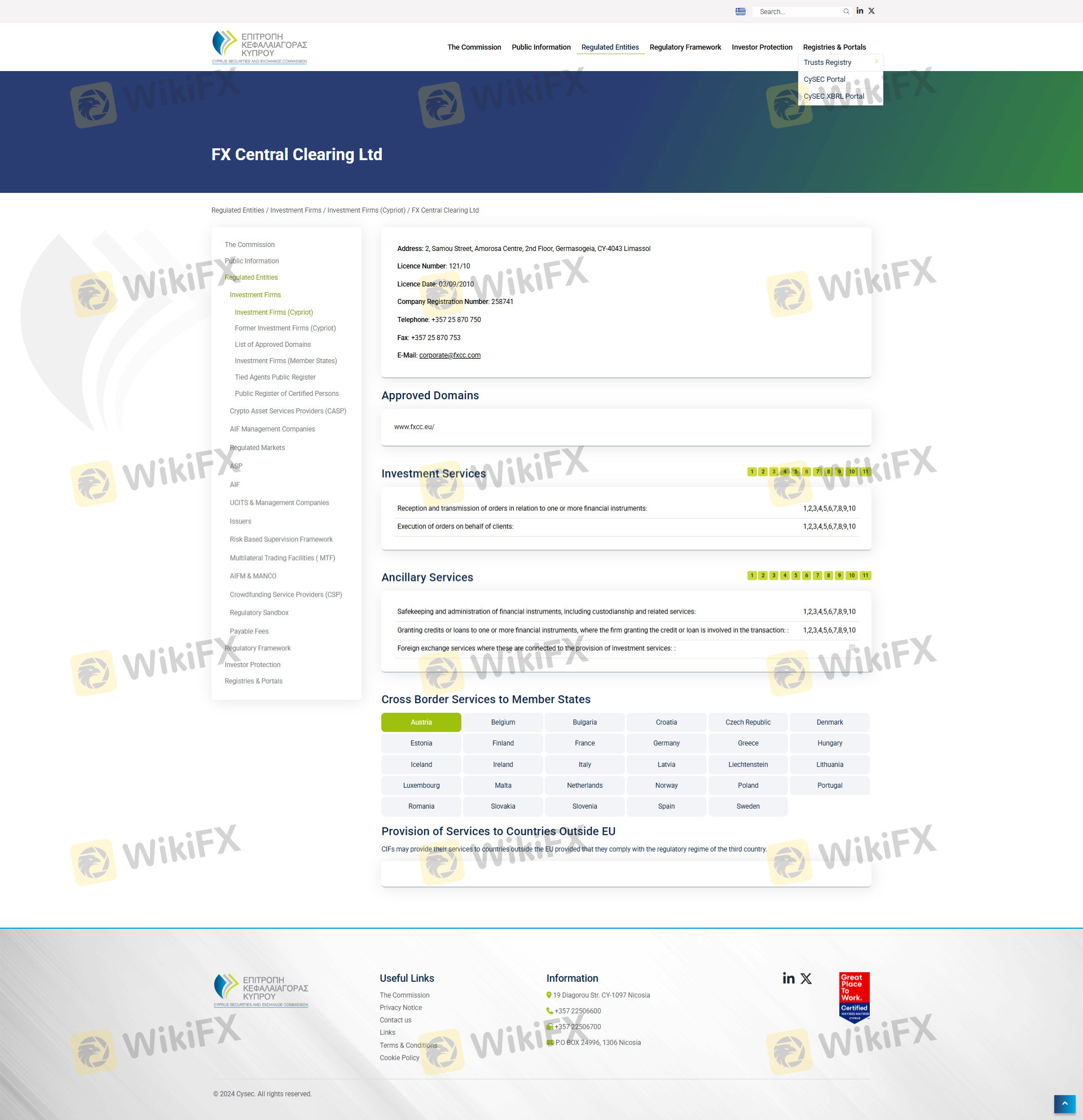
Task: Open corporate@fxcc.com email link
Action: (x=450, y=355)
